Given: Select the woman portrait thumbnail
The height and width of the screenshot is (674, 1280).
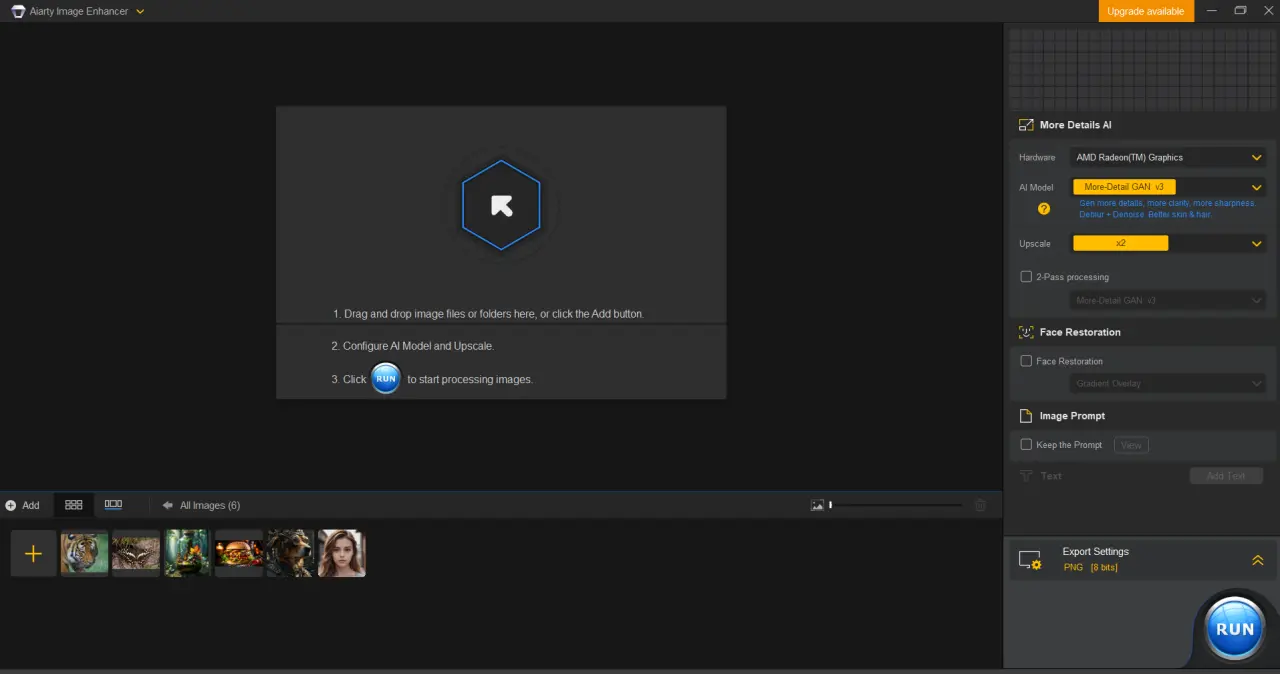Looking at the screenshot, I should click(x=342, y=553).
